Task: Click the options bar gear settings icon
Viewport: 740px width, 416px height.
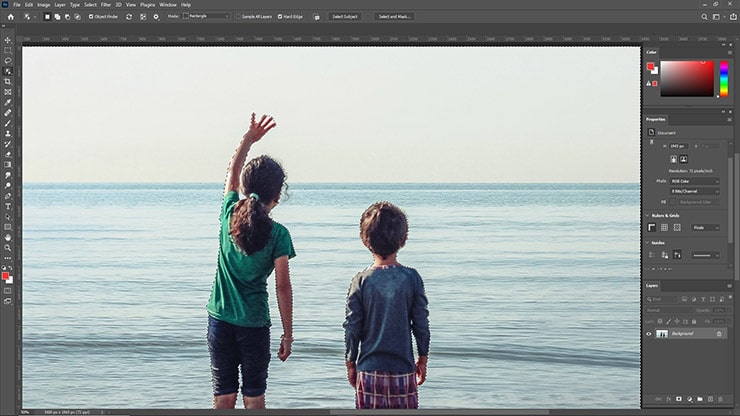Action: [x=155, y=16]
